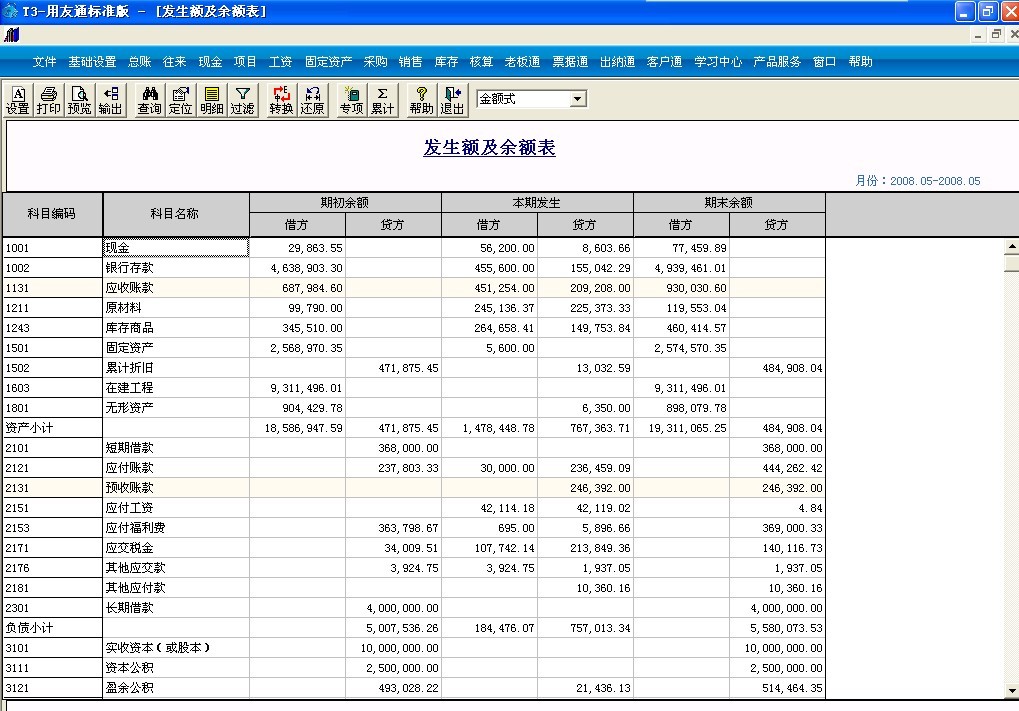Image resolution: width=1019 pixels, height=711 pixels.
Task: Expand the 金额式 format dropdown
Action: tap(577, 99)
